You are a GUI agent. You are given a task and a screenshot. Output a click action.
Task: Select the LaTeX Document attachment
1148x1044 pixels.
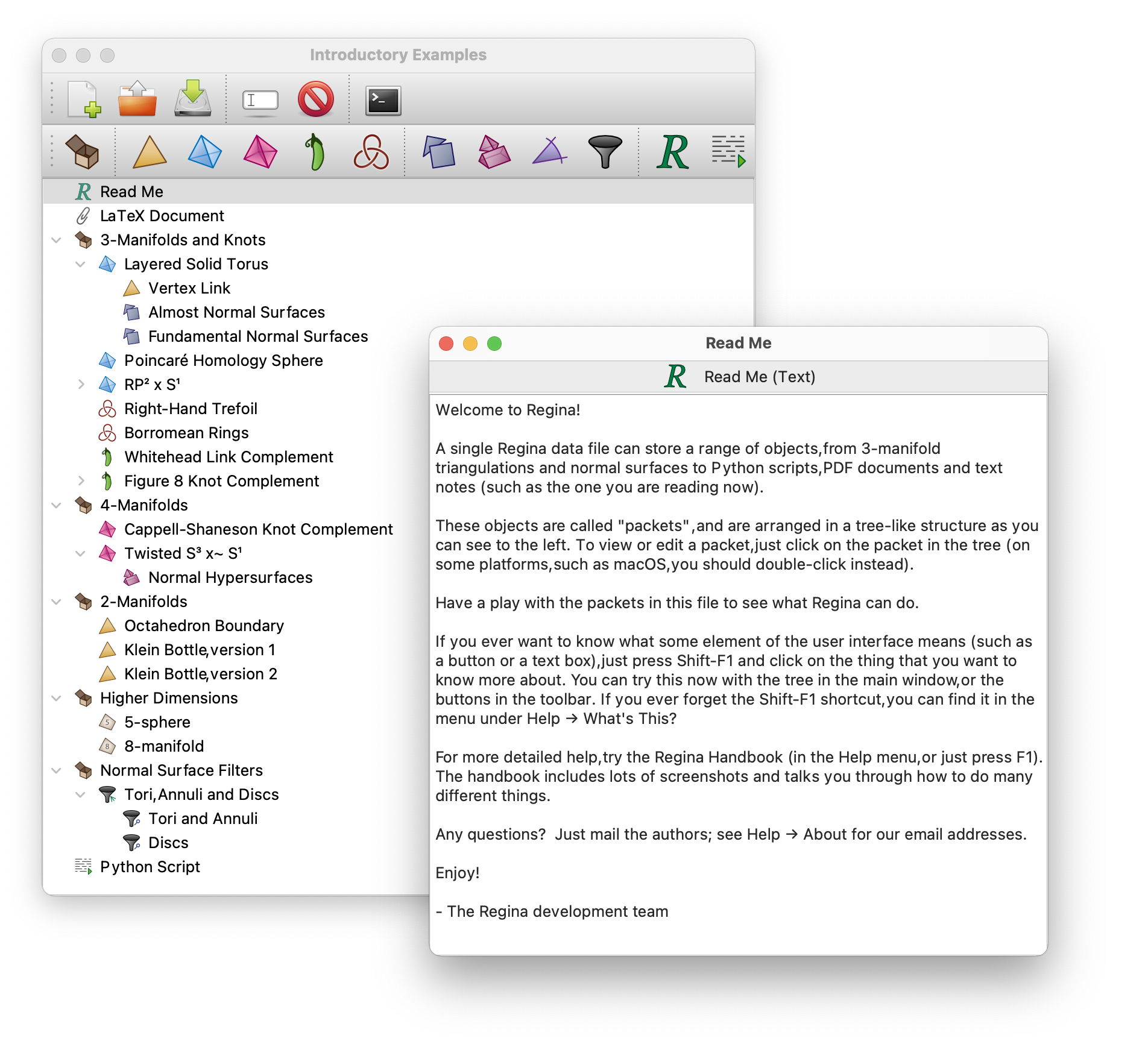point(162,216)
